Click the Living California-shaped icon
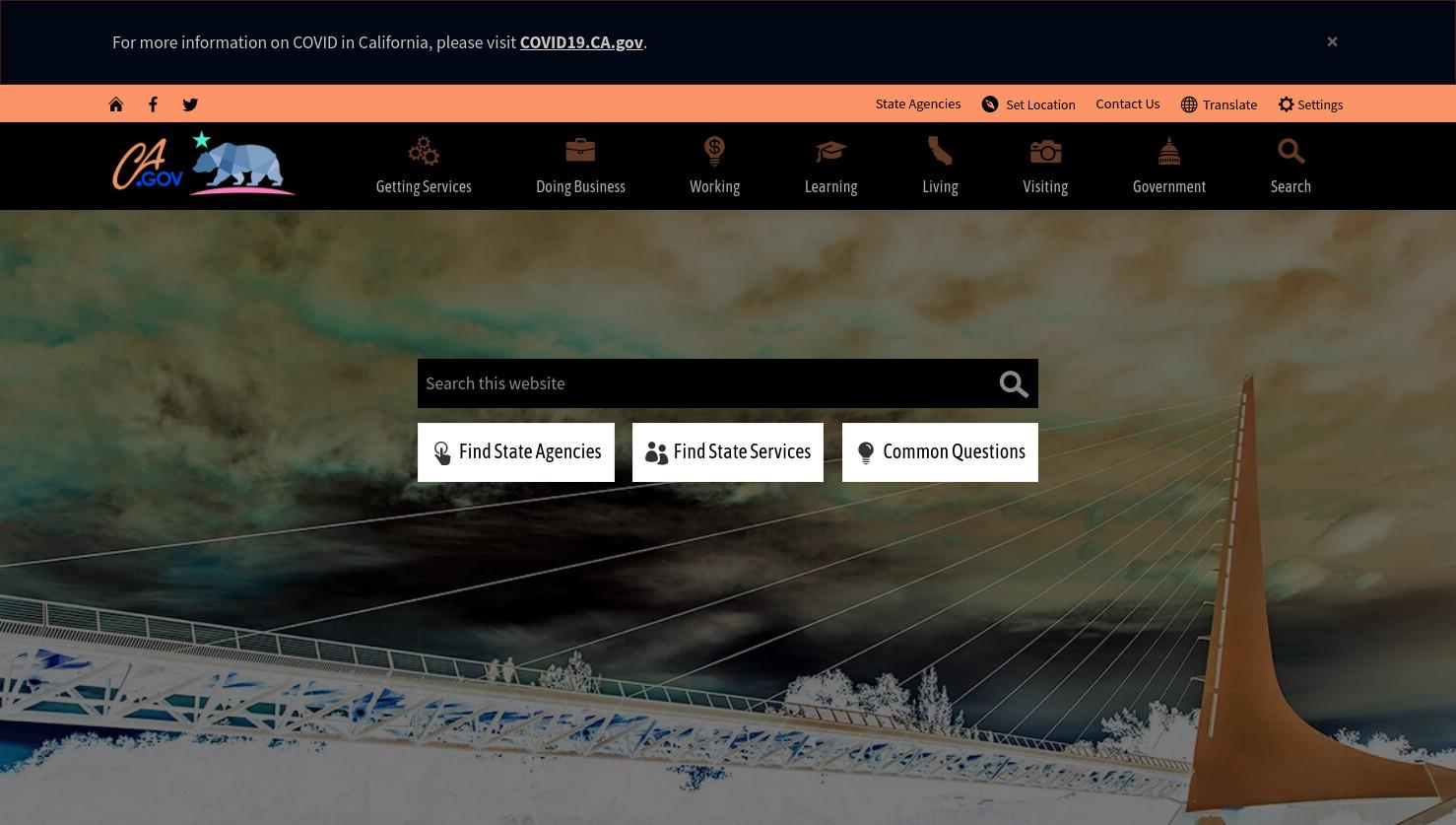 tap(940, 151)
